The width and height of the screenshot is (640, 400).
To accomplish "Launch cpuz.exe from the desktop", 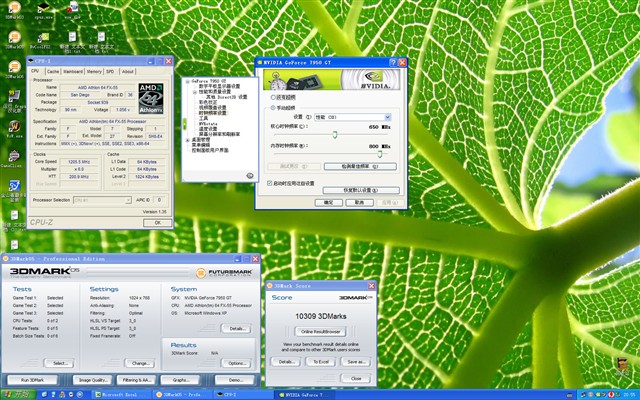I will click(x=43, y=10).
